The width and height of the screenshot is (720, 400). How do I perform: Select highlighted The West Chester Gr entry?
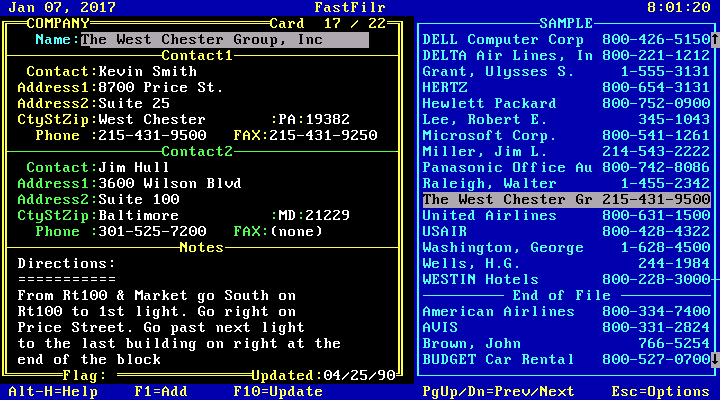566,199
